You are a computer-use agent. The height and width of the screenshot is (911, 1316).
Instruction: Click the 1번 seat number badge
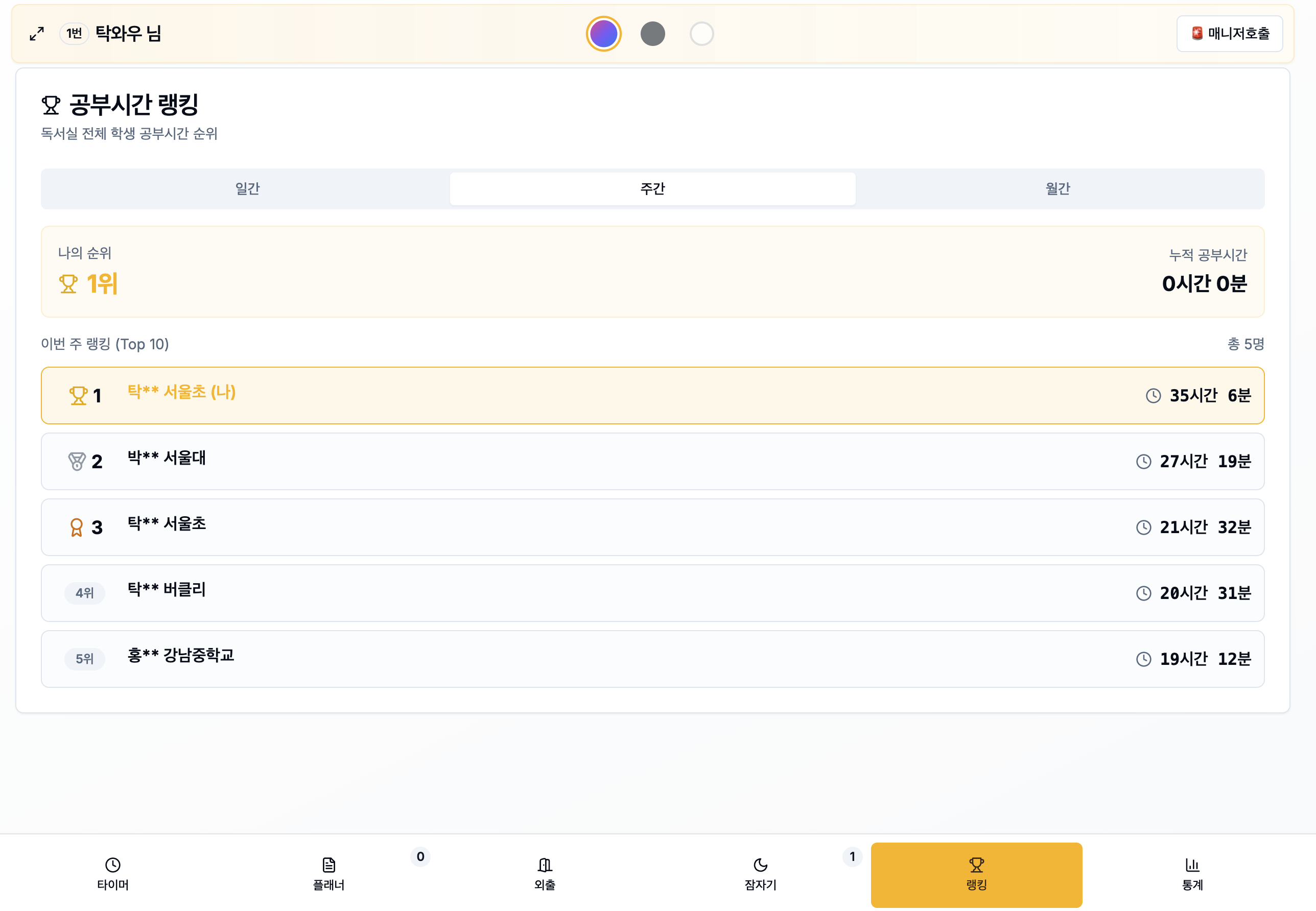(x=74, y=34)
